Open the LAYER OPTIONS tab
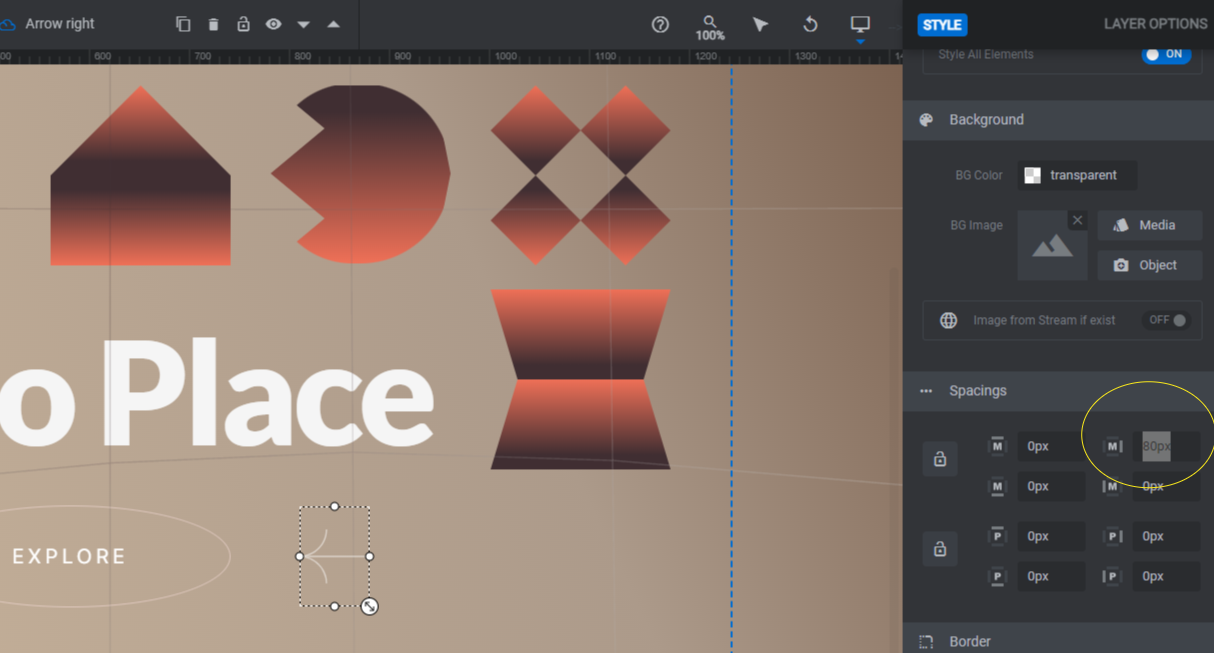 tap(1156, 24)
